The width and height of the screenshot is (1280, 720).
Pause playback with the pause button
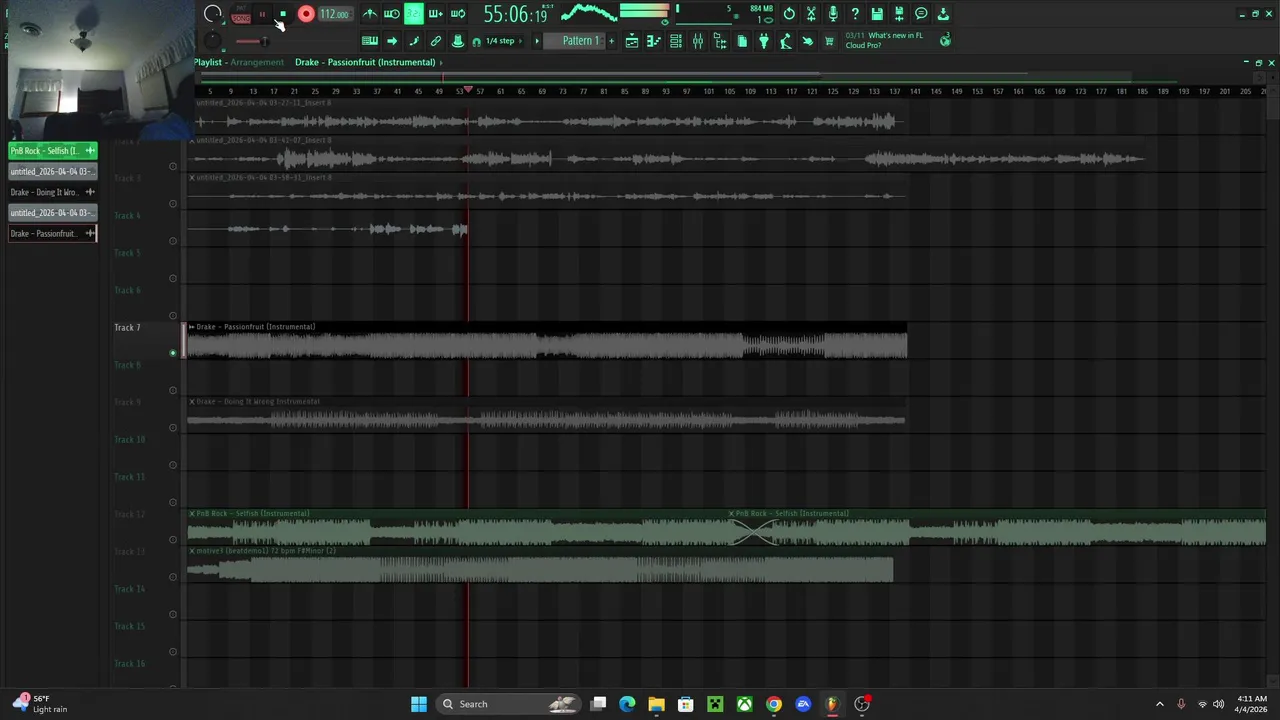tap(263, 14)
